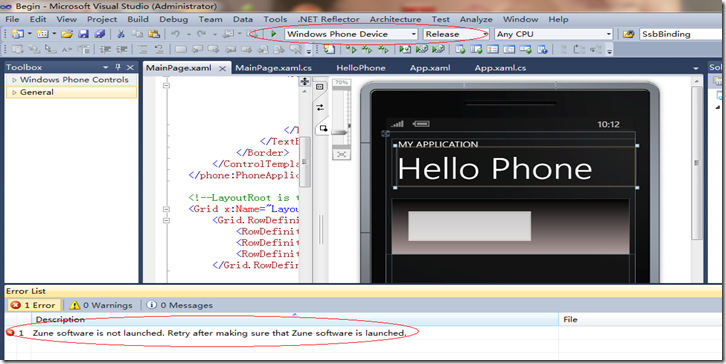Click the Add New Item toolbar icon

pyautogui.click(x=43, y=34)
